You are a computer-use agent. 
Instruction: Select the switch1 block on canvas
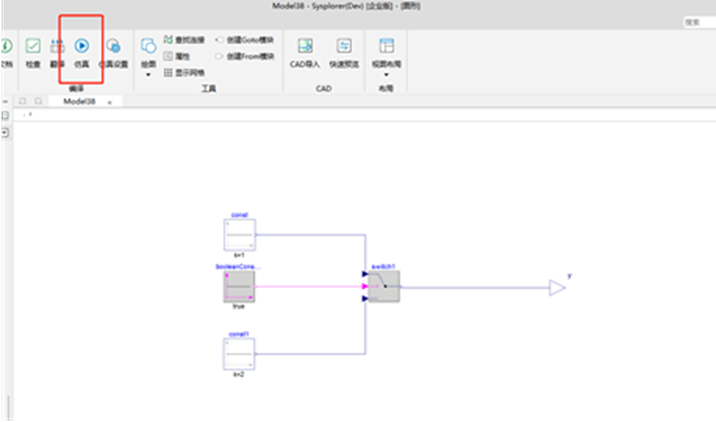tap(384, 286)
